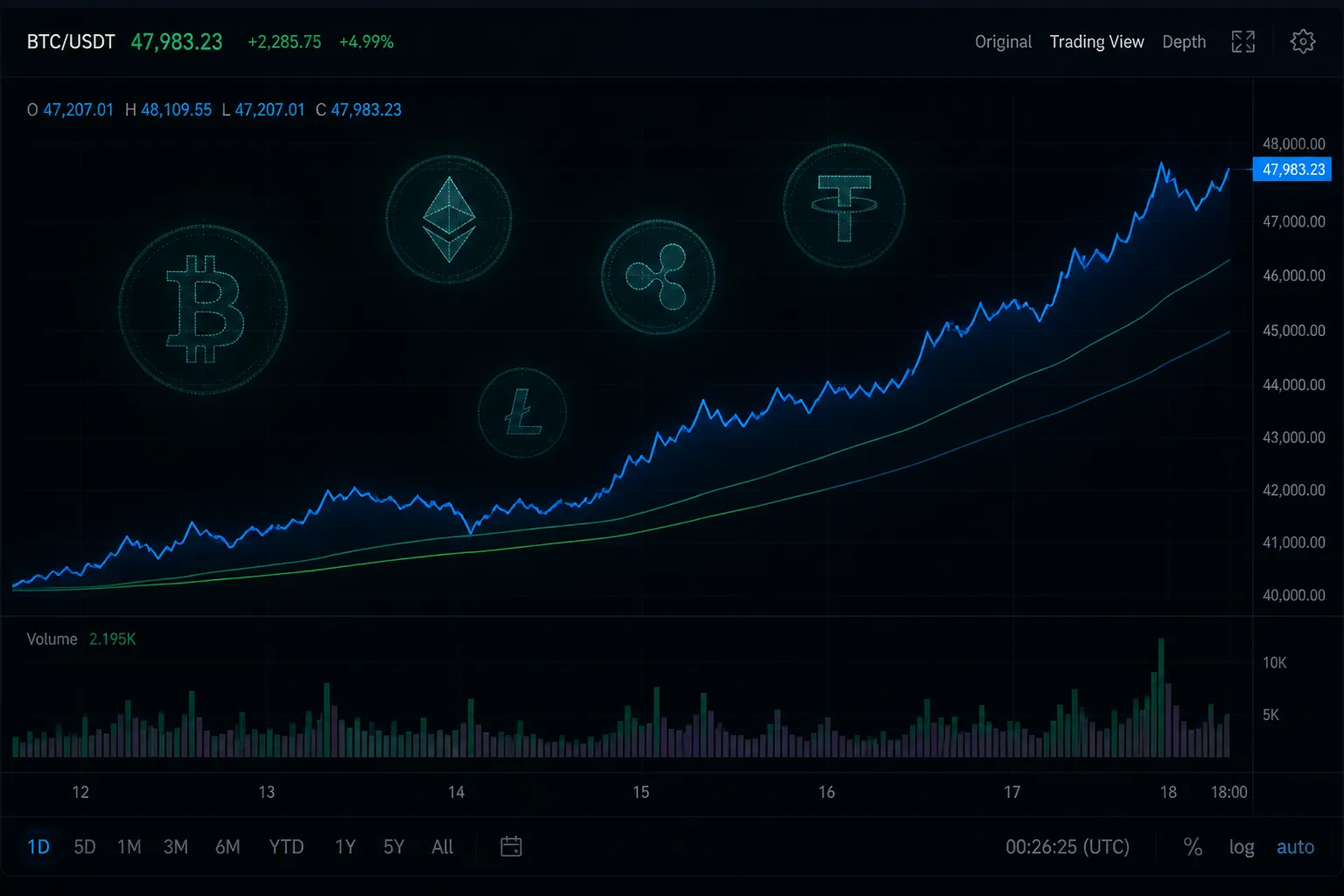
Task: Select the 5Y time range
Action: pyautogui.click(x=394, y=847)
